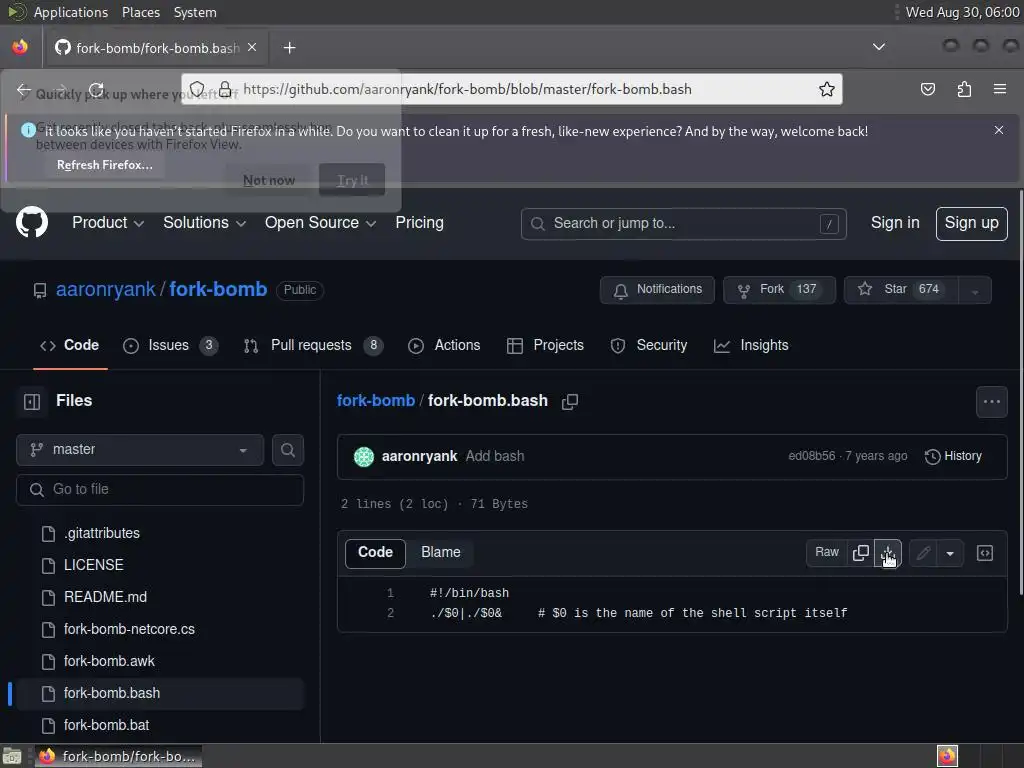Open file History link
This screenshot has width=1024, height=768.
pyautogui.click(x=953, y=456)
